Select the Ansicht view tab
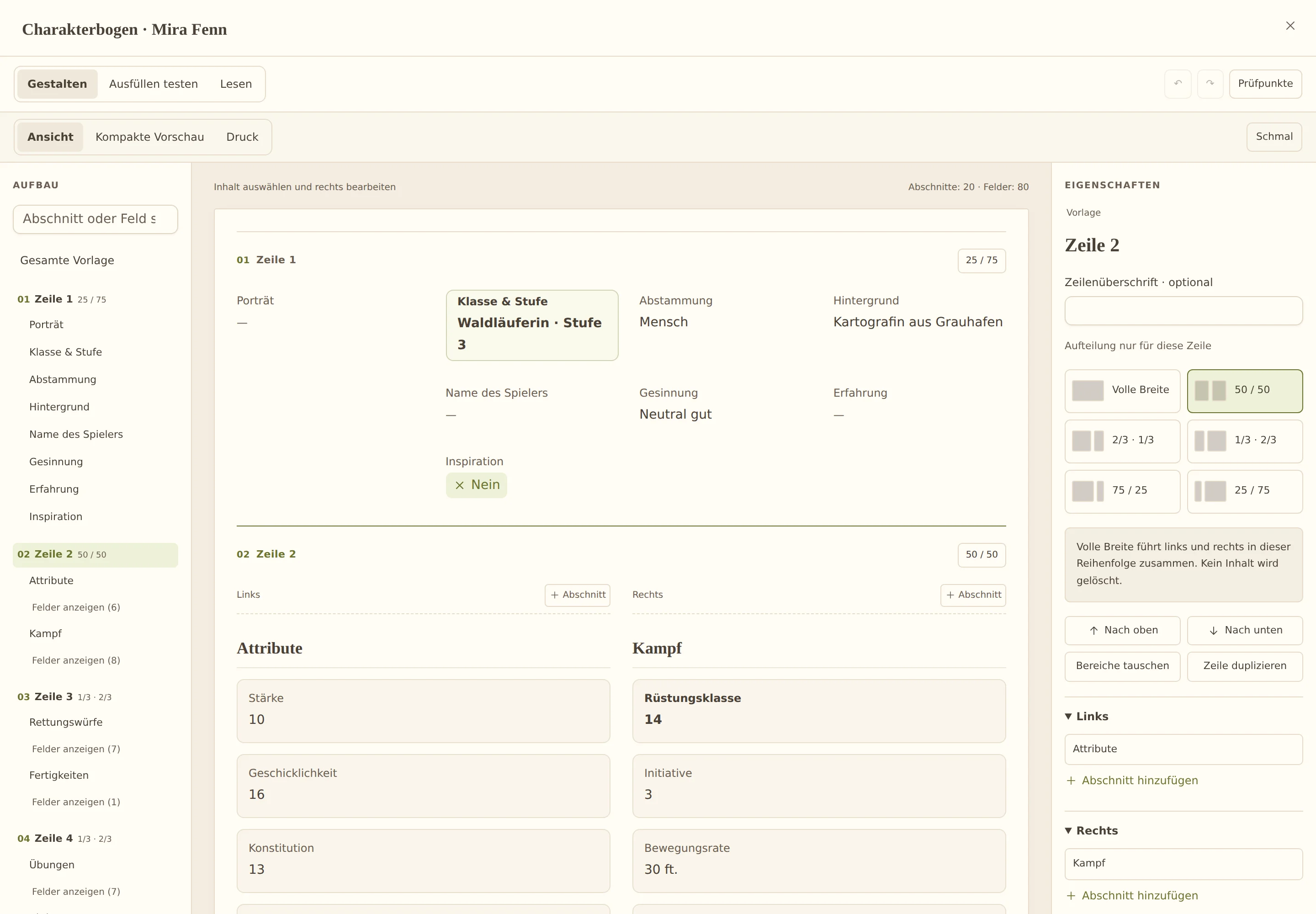1316x914 pixels. point(50,137)
